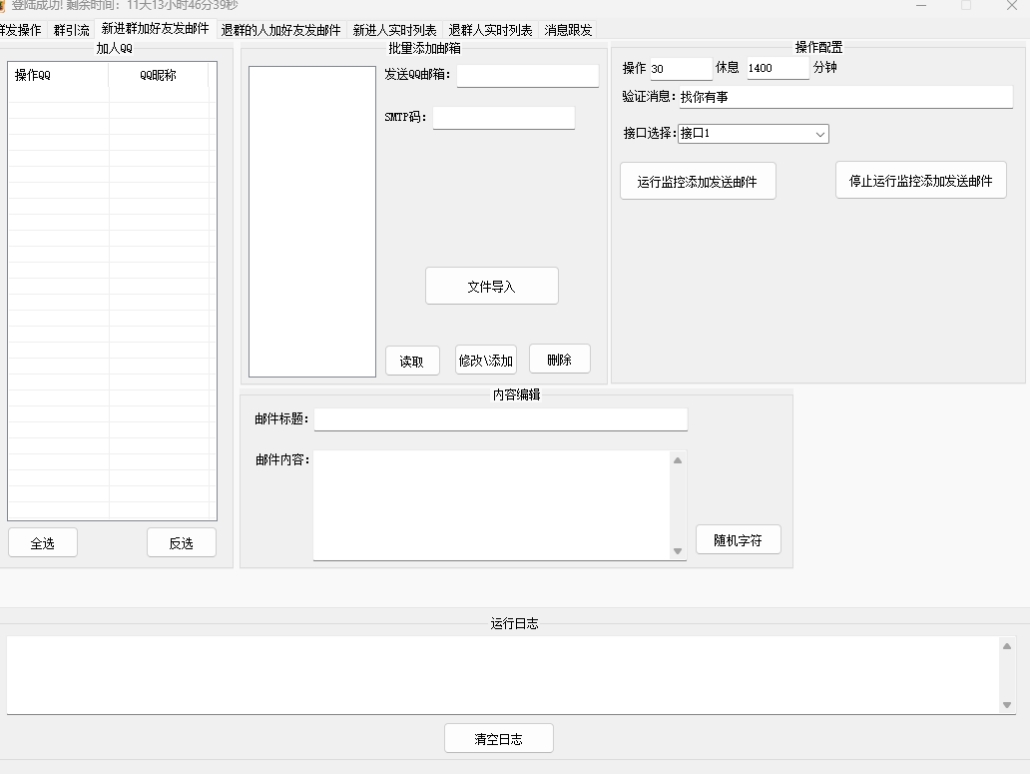Open the 退群的人加好友发邮件 tab

(x=280, y=30)
